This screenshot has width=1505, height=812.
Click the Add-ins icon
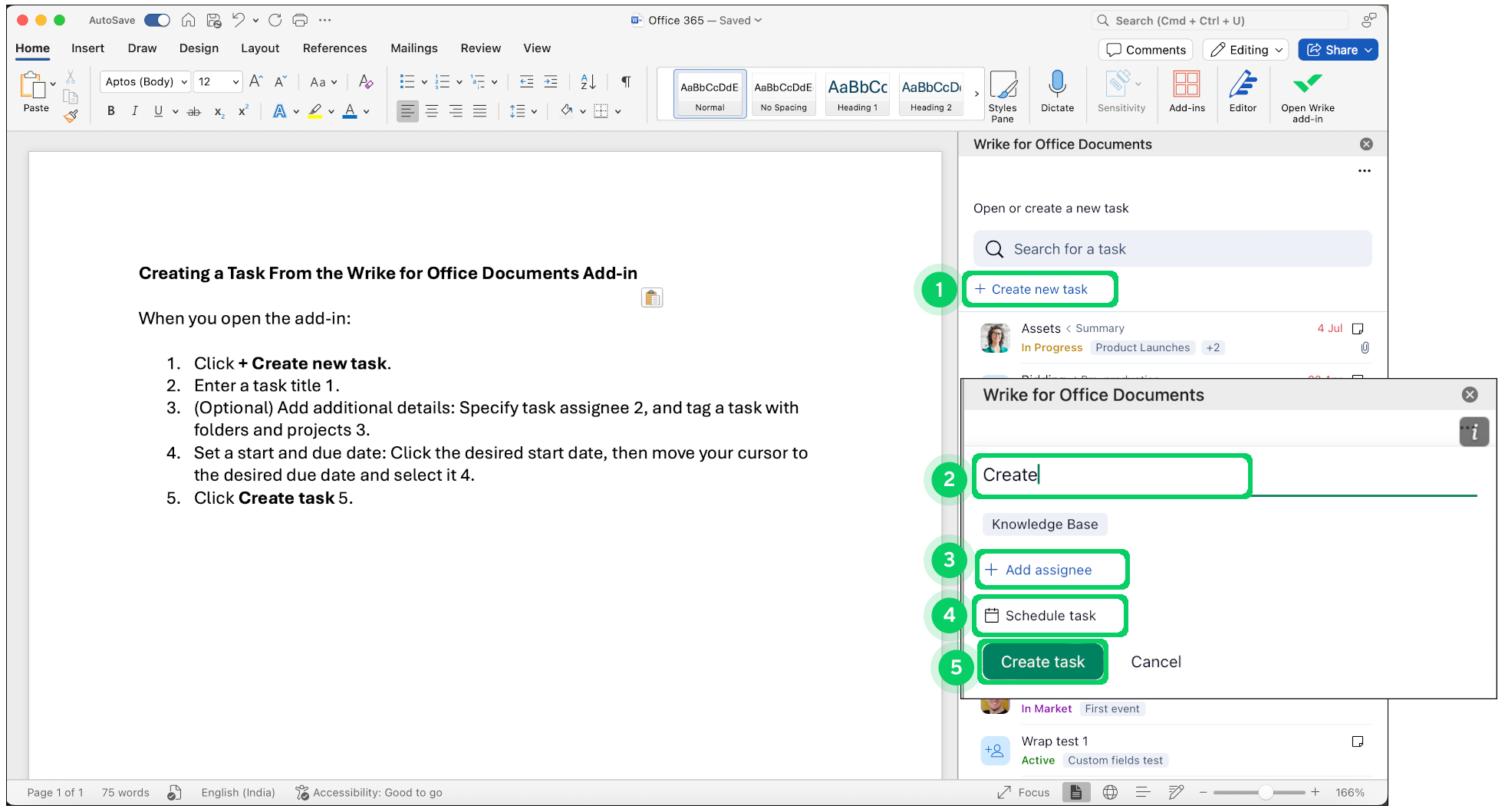[1187, 88]
